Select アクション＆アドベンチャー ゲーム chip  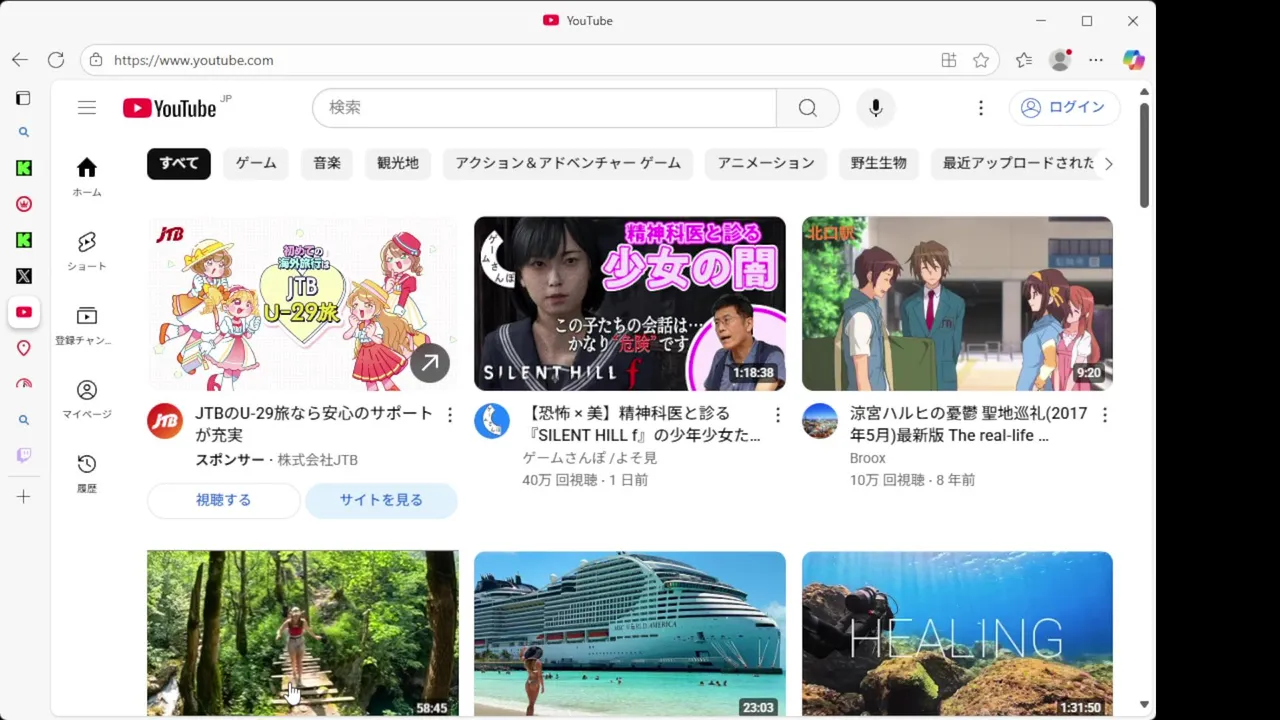pyautogui.click(x=568, y=163)
